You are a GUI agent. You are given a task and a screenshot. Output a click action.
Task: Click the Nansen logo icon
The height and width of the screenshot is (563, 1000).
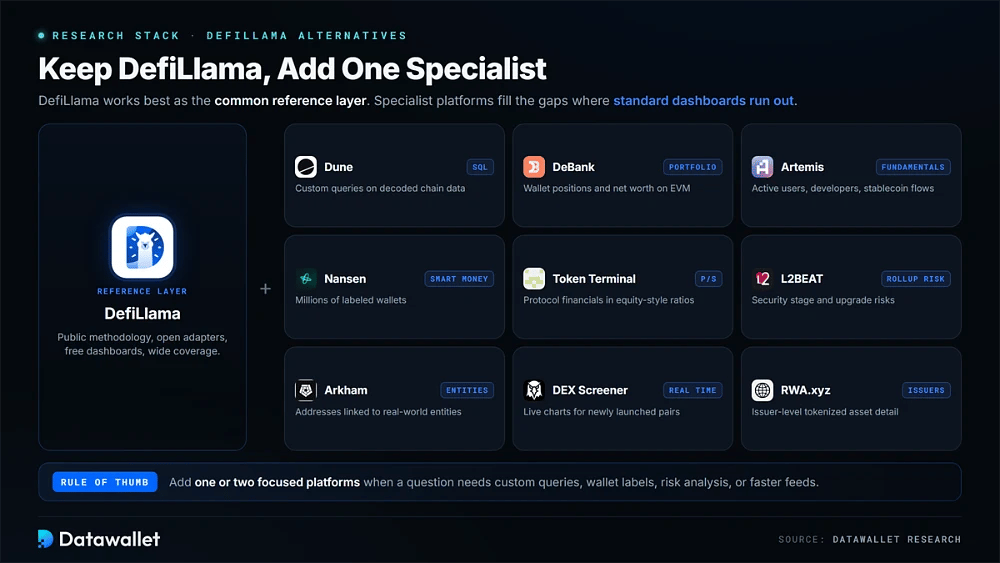pyautogui.click(x=305, y=279)
